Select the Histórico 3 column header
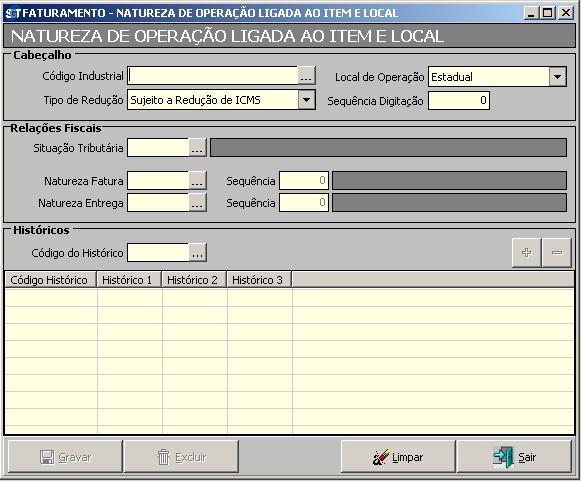This screenshot has height=481, width=581. tap(259, 280)
